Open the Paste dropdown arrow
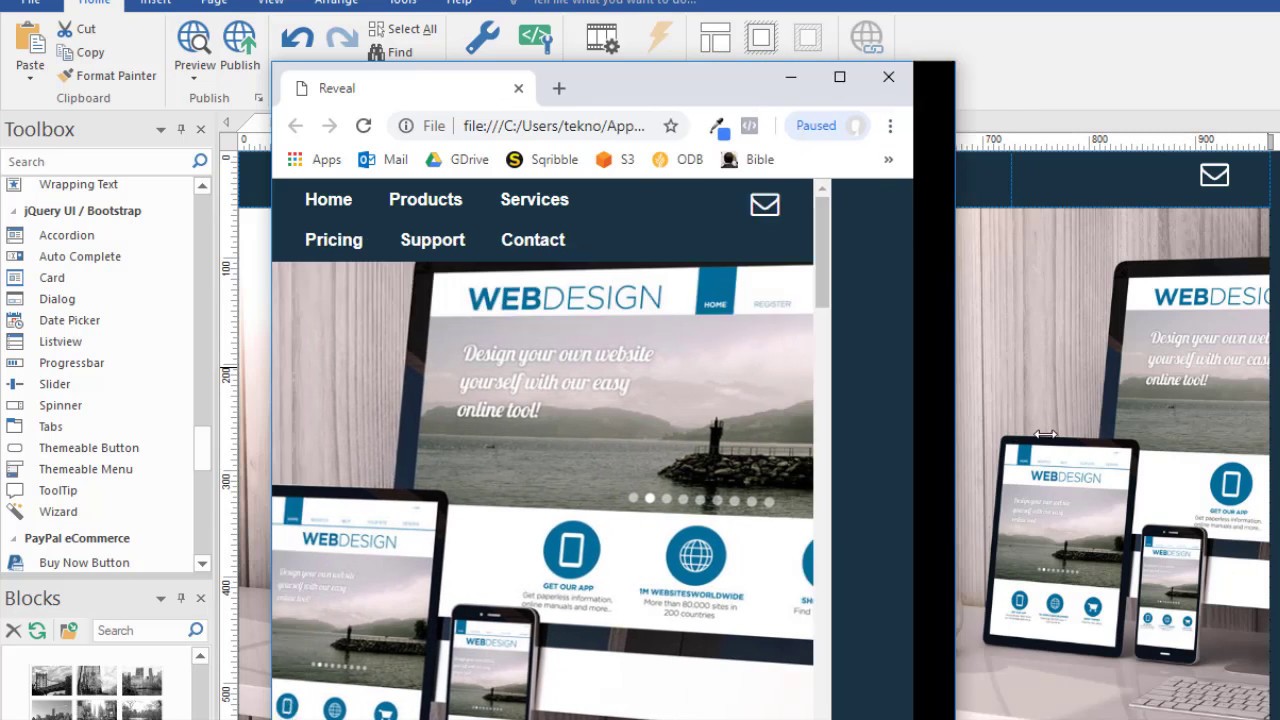The width and height of the screenshot is (1280, 720). pos(30,78)
